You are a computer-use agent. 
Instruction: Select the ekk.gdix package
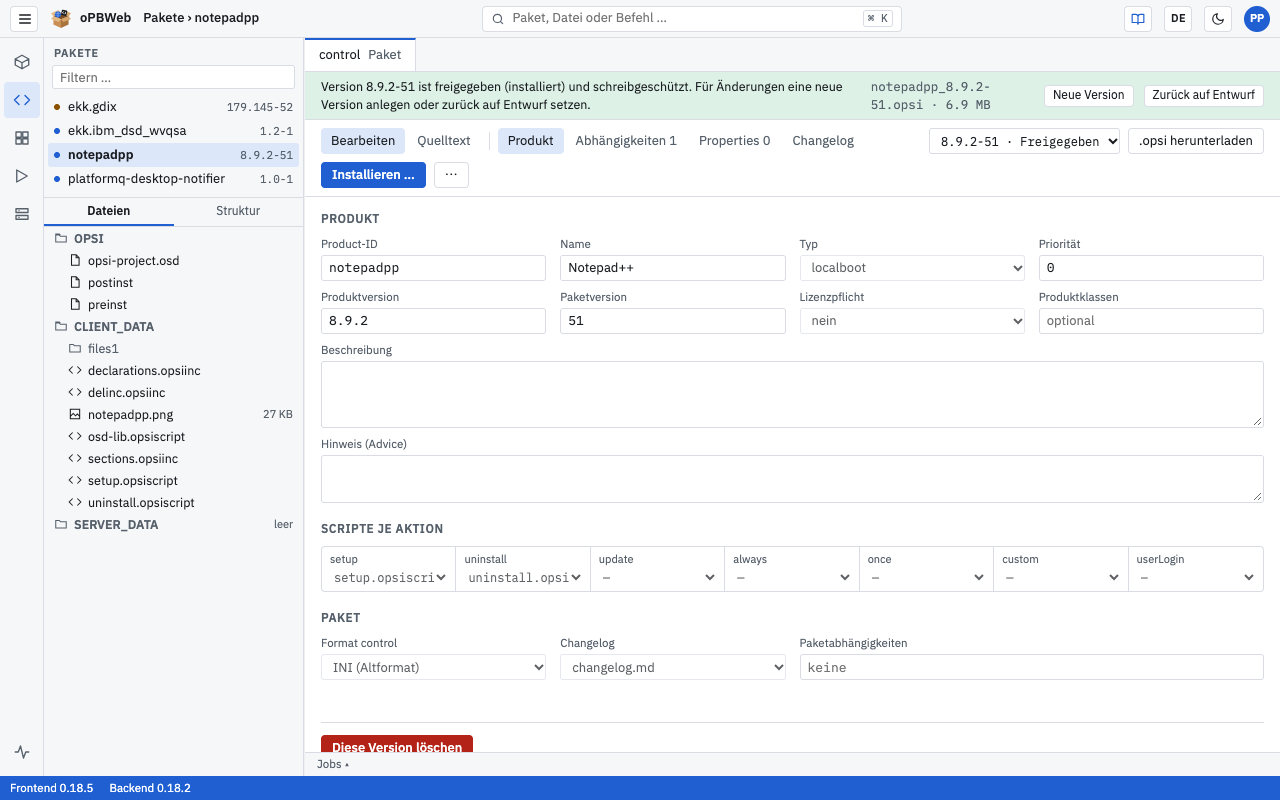pyautogui.click(x=173, y=107)
